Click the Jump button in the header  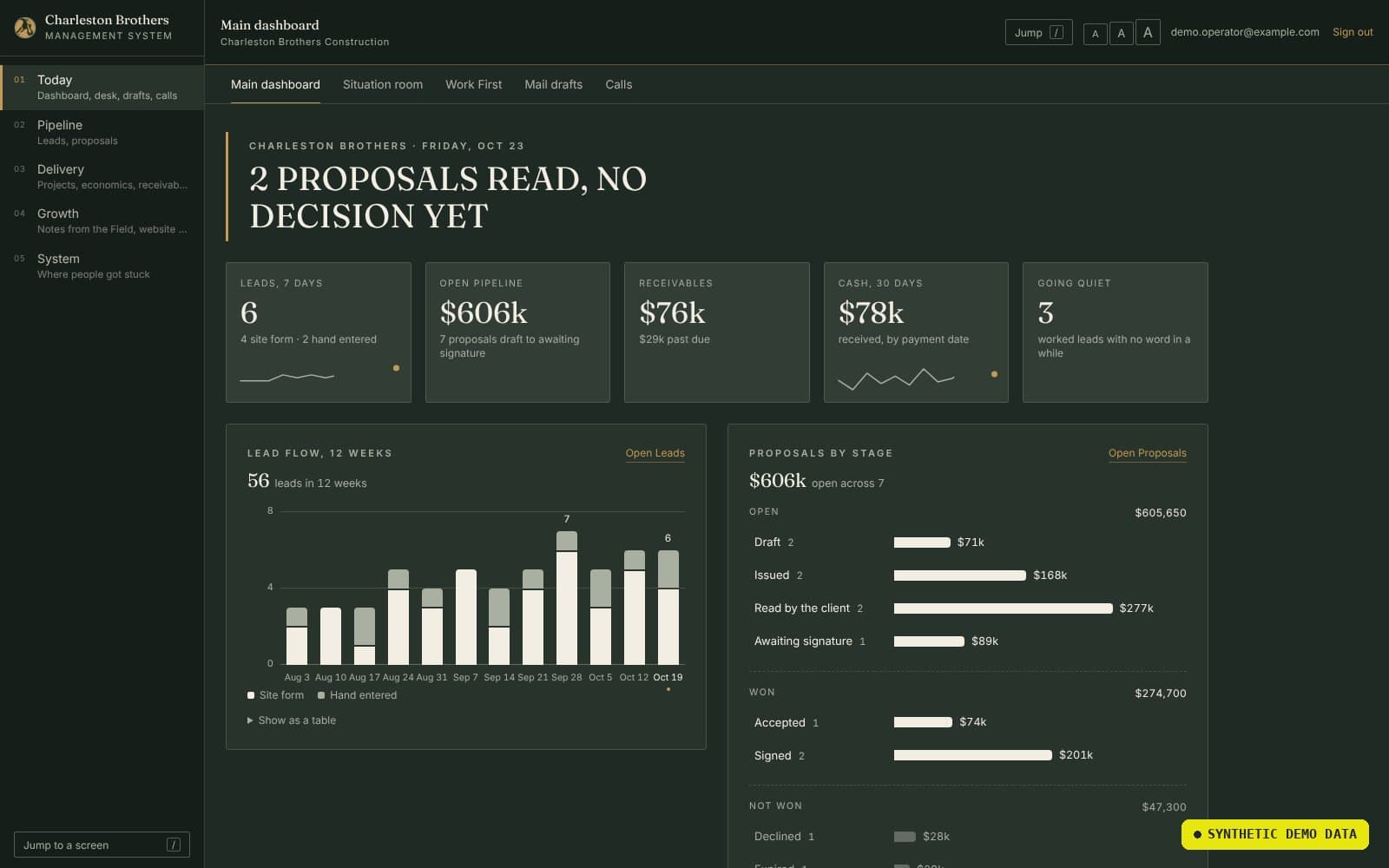point(1038,32)
